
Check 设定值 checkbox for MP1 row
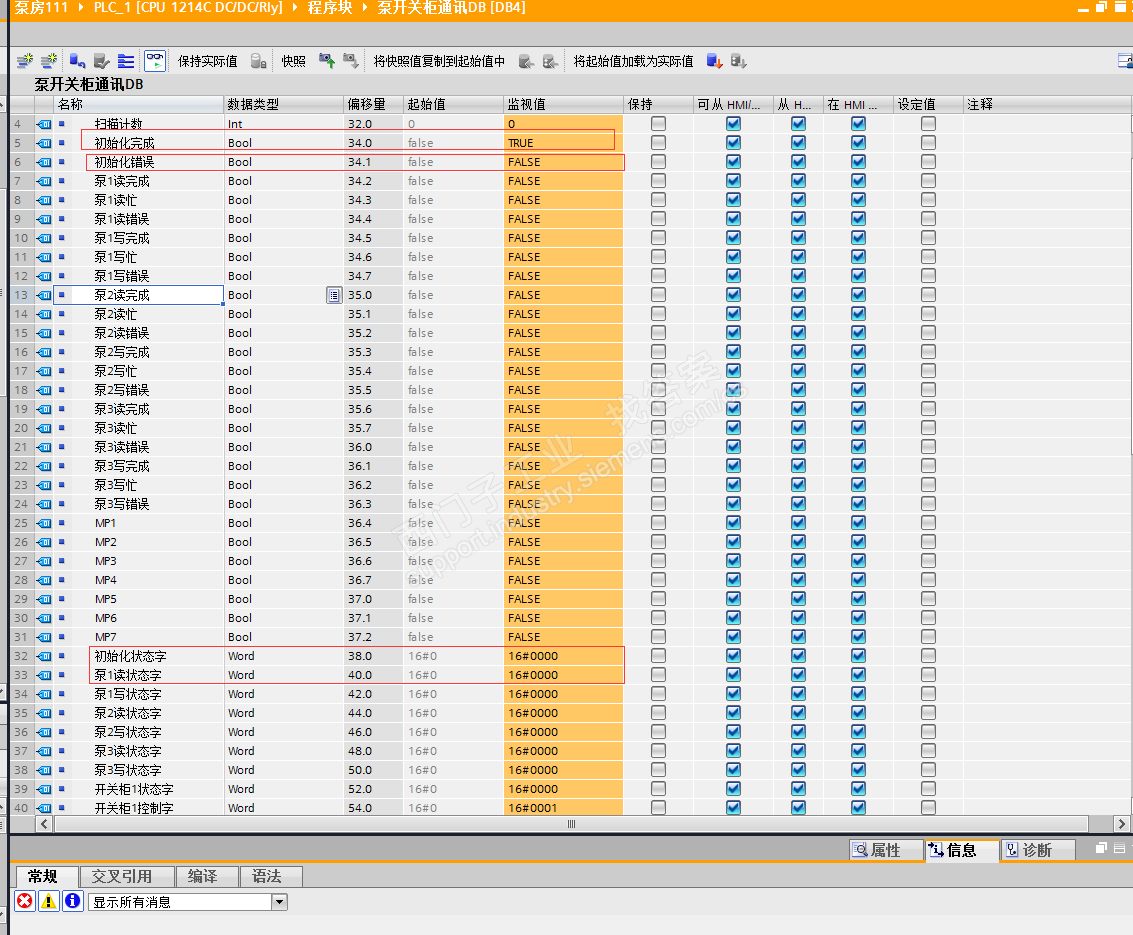tap(929, 522)
